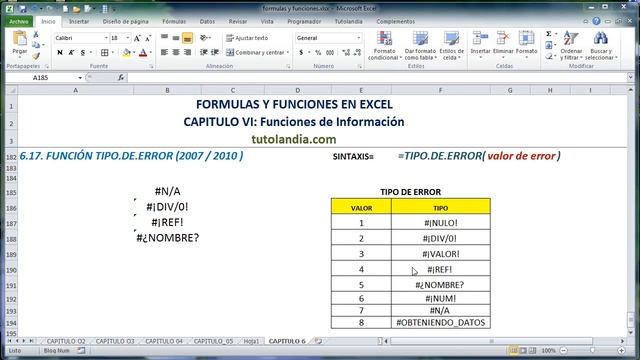Viewport: 640px width, 360px height.
Task: Switch to the Datos tab
Action: [x=207, y=21]
